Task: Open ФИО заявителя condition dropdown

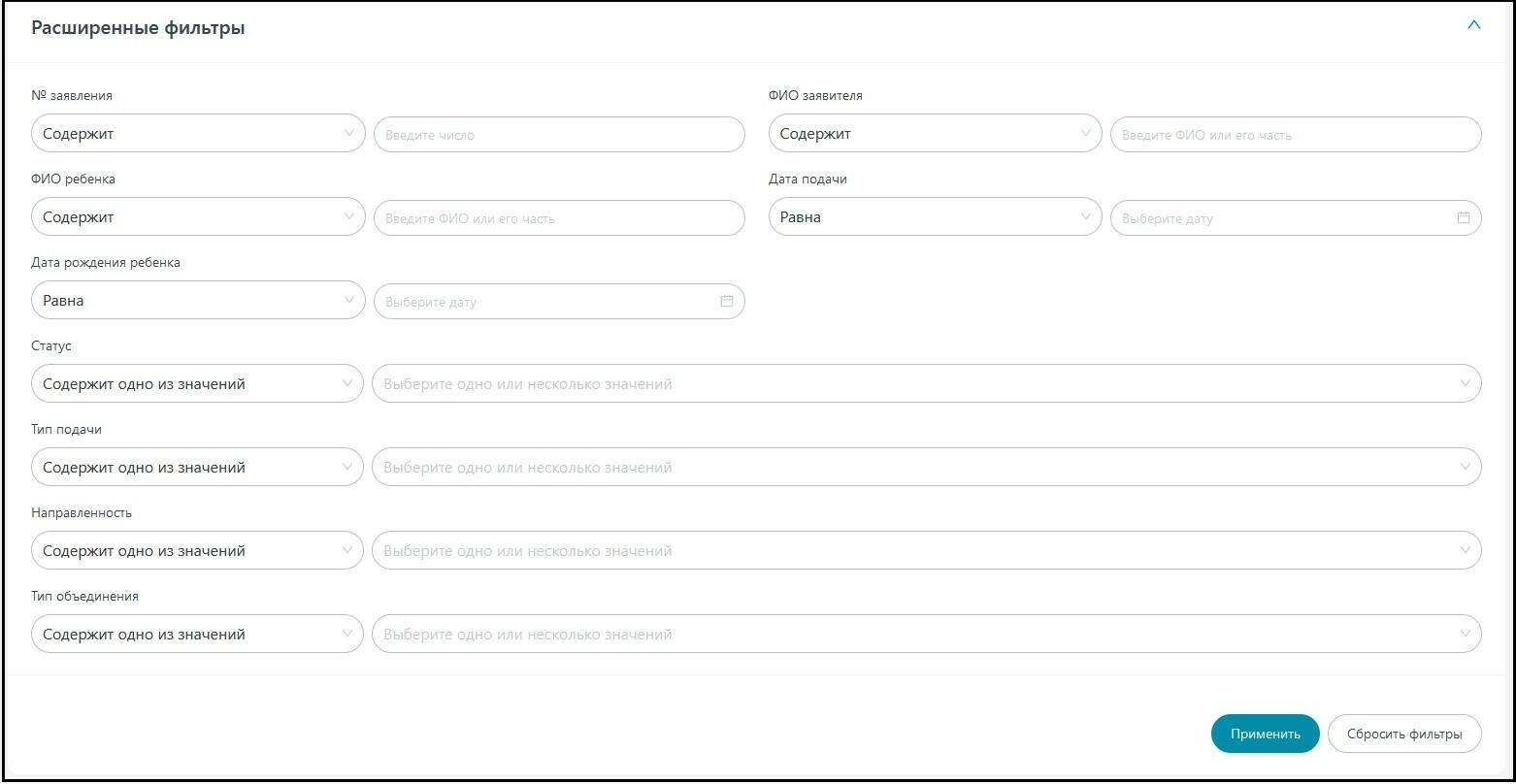Action: pyautogui.click(x=935, y=135)
